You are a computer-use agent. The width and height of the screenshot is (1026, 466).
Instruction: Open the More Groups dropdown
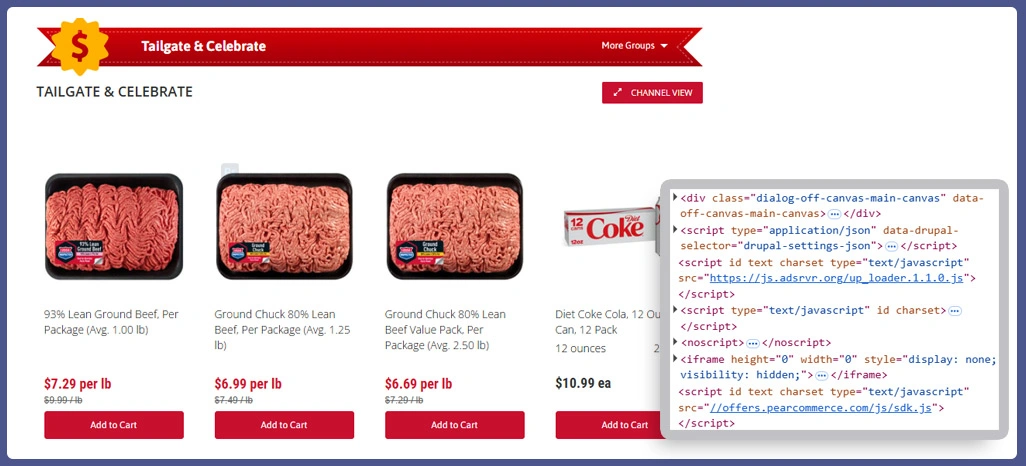634,46
